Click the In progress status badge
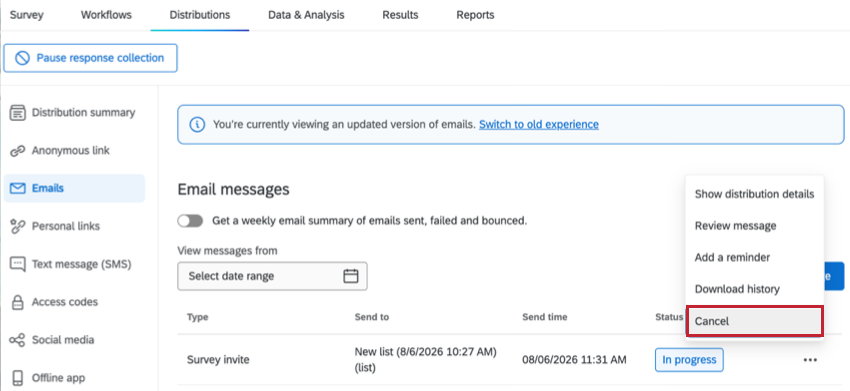 (689, 360)
